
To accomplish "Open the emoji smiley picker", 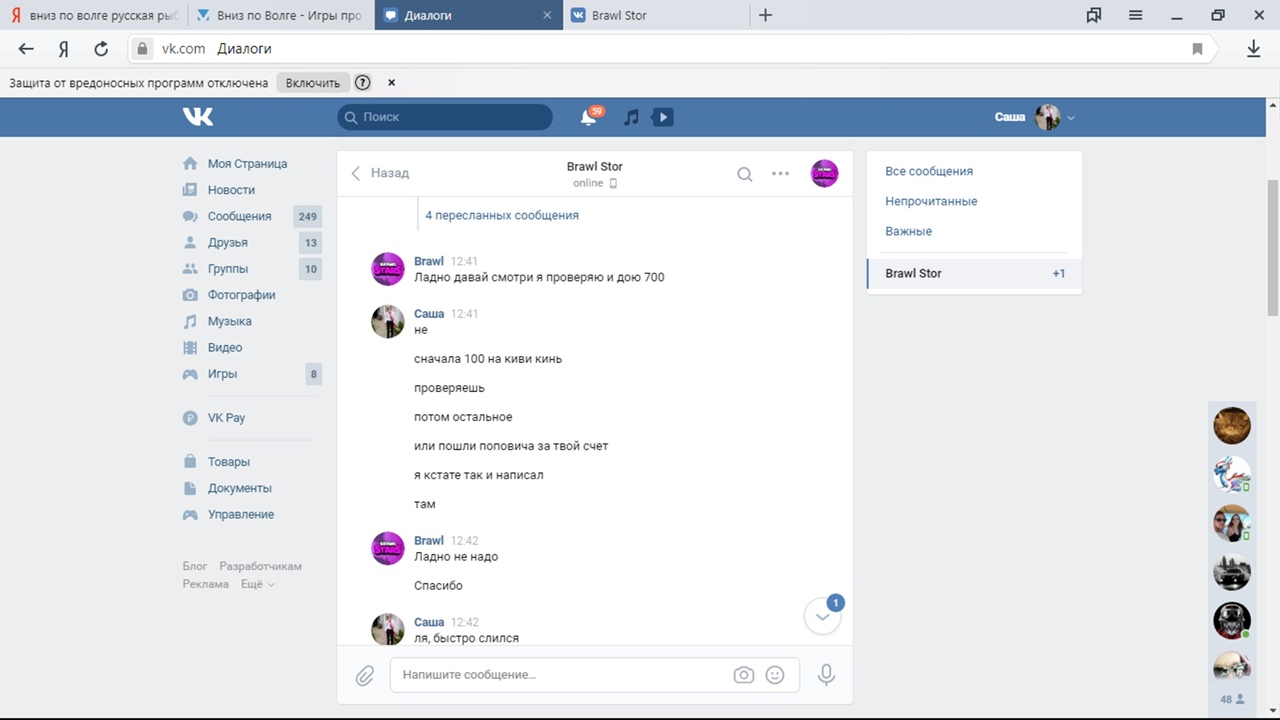I will 775,675.
